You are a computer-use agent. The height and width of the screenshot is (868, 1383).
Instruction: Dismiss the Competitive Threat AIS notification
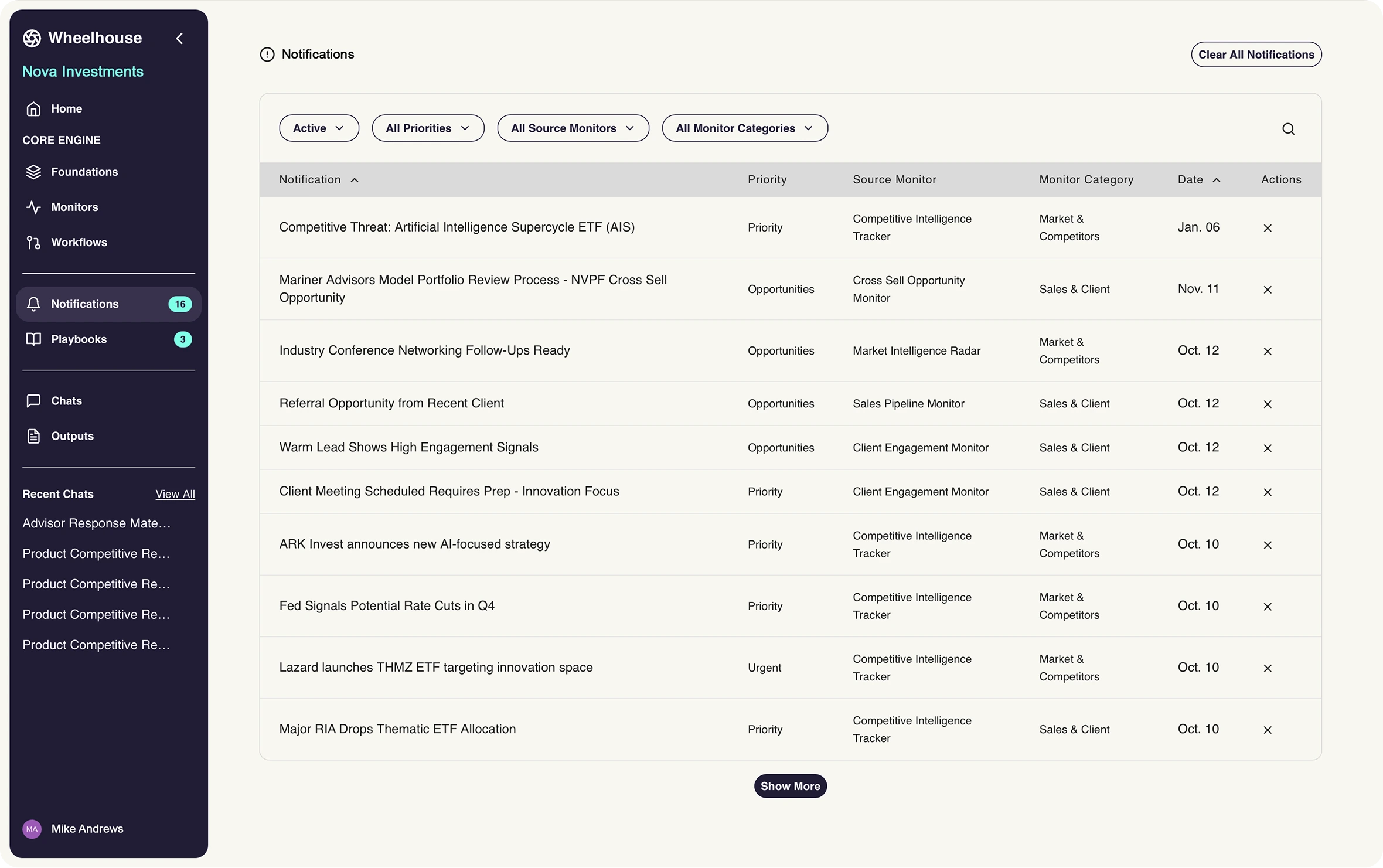1267,228
